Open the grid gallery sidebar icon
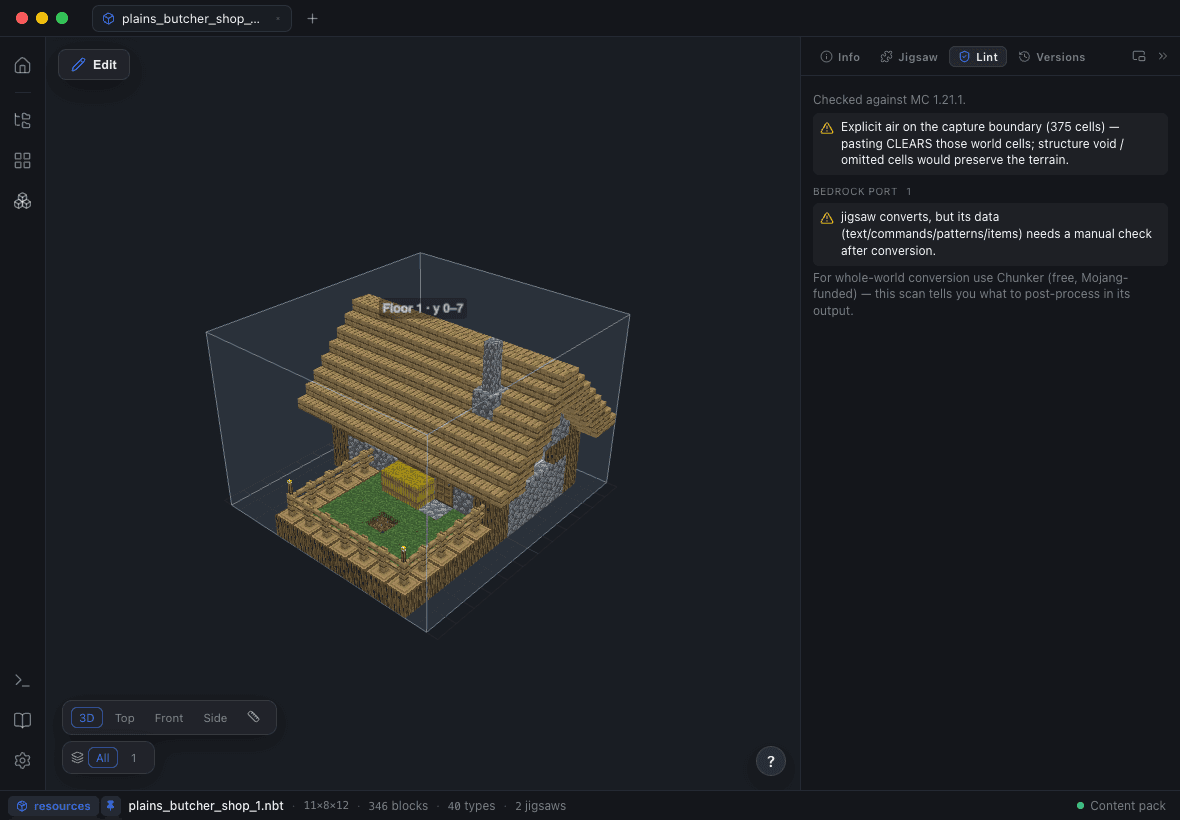 pos(23,160)
